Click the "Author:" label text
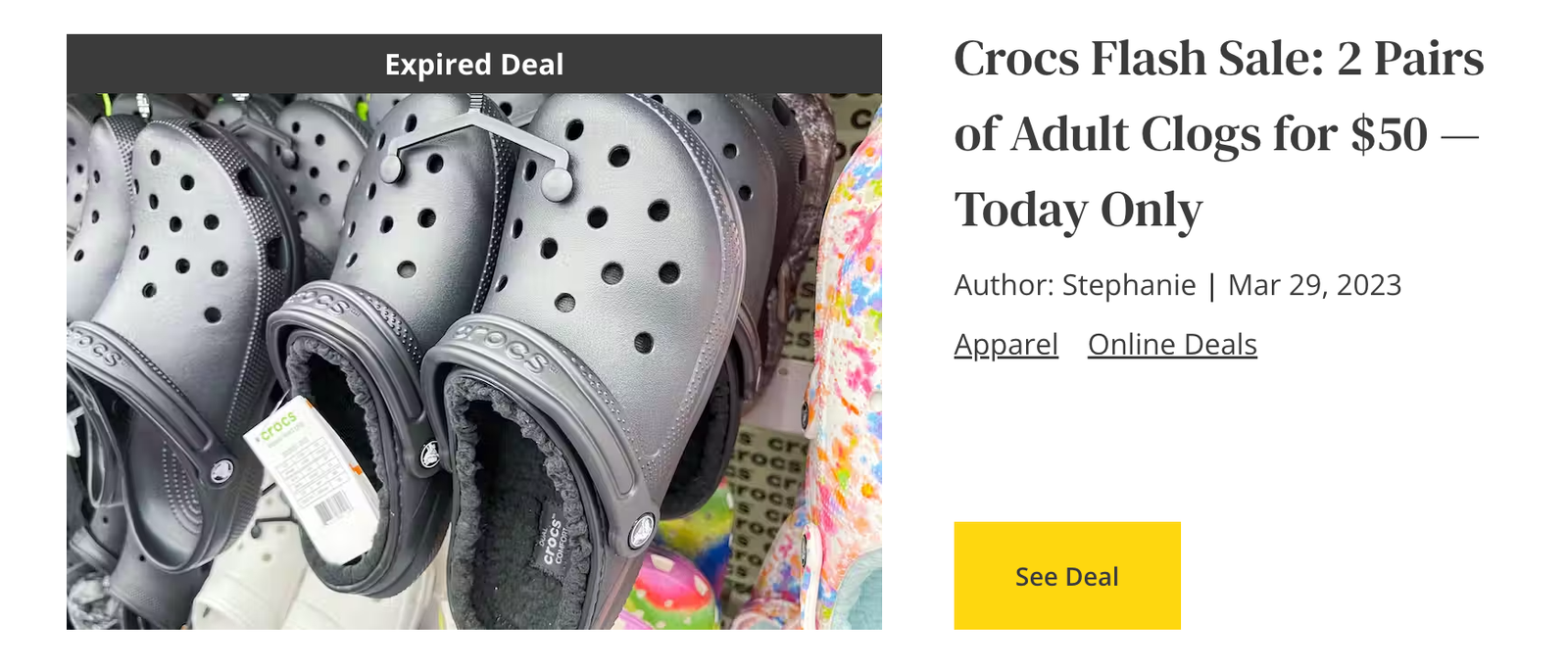 [x=1004, y=285]
